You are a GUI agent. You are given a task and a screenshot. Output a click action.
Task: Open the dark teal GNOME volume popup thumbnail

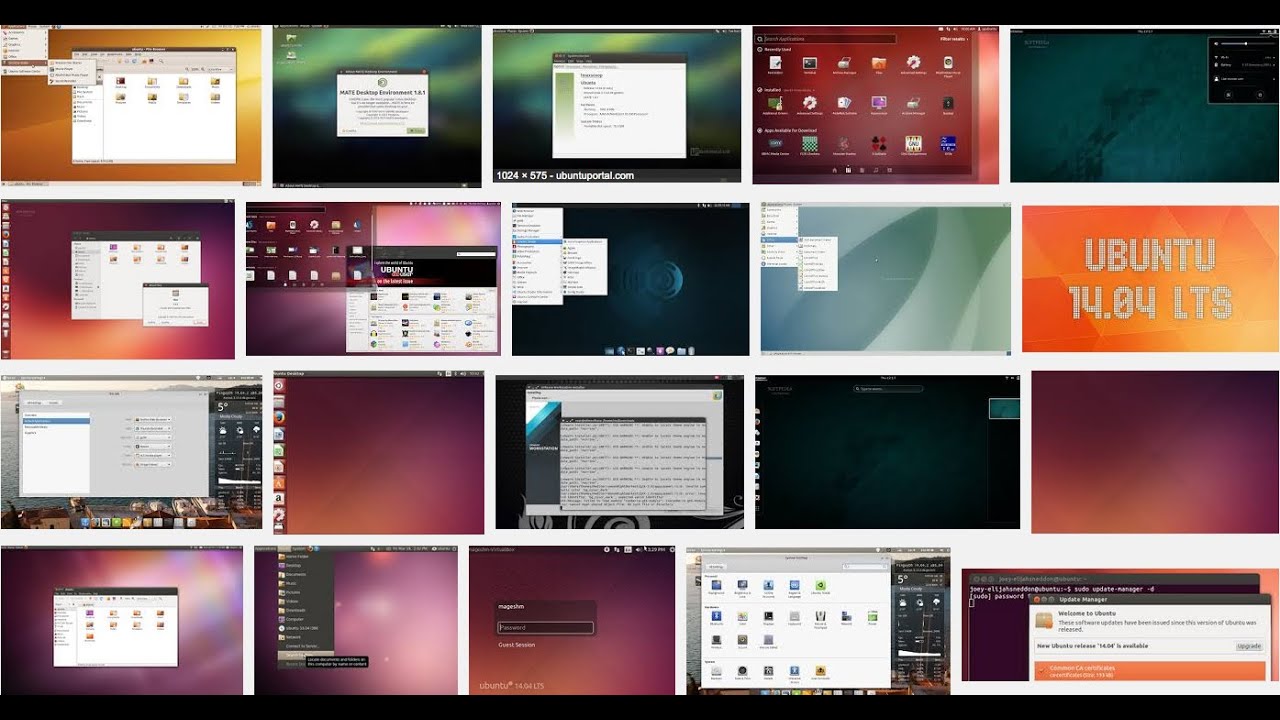tap(1144, 105)
